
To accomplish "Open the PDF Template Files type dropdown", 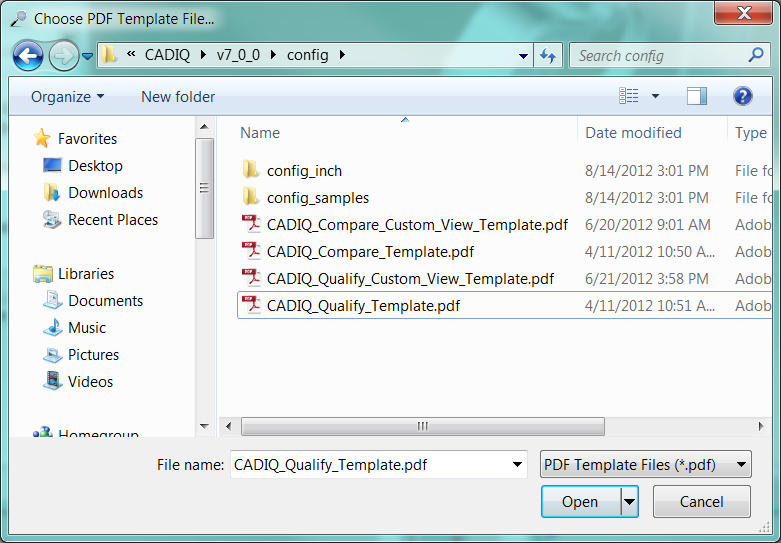I will pyautogui.click(x=646, y=464).
